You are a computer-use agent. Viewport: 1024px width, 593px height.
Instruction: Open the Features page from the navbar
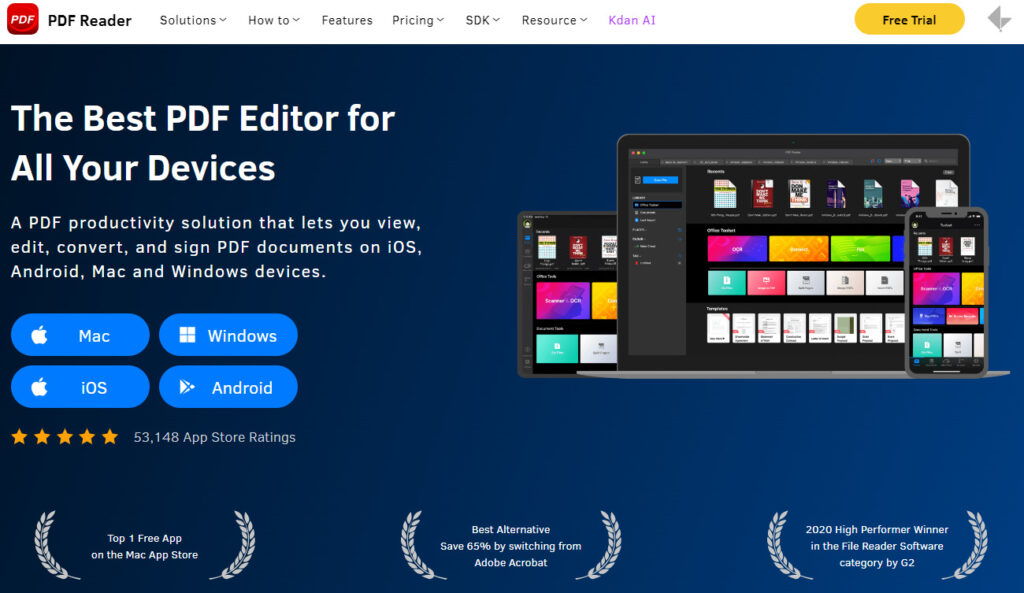347,20
